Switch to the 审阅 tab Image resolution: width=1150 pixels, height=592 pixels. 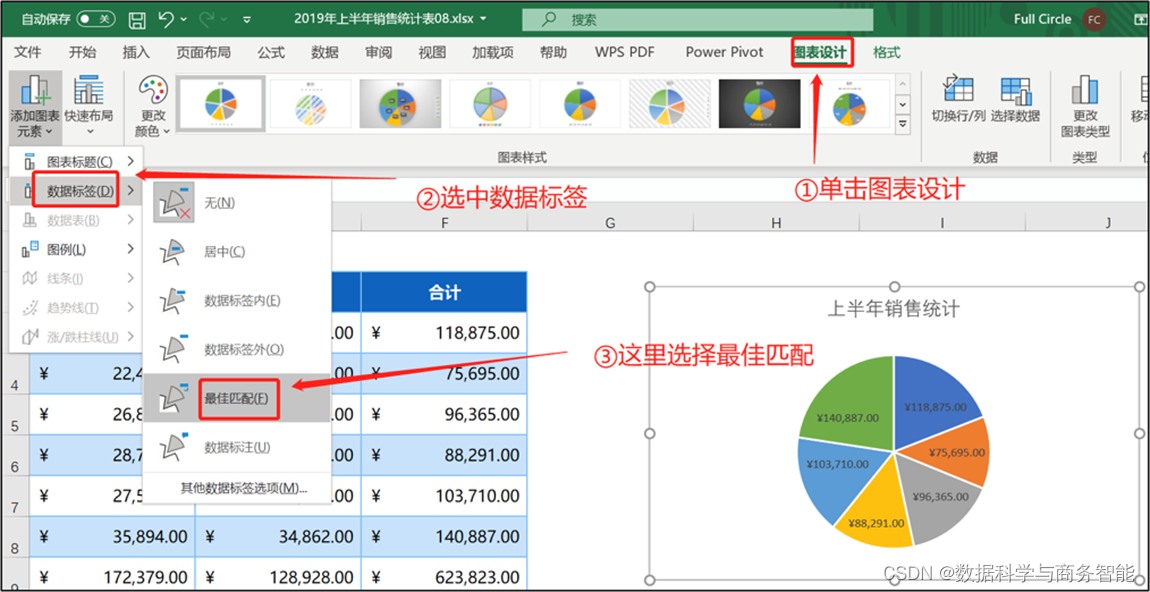tap(378, 52)
